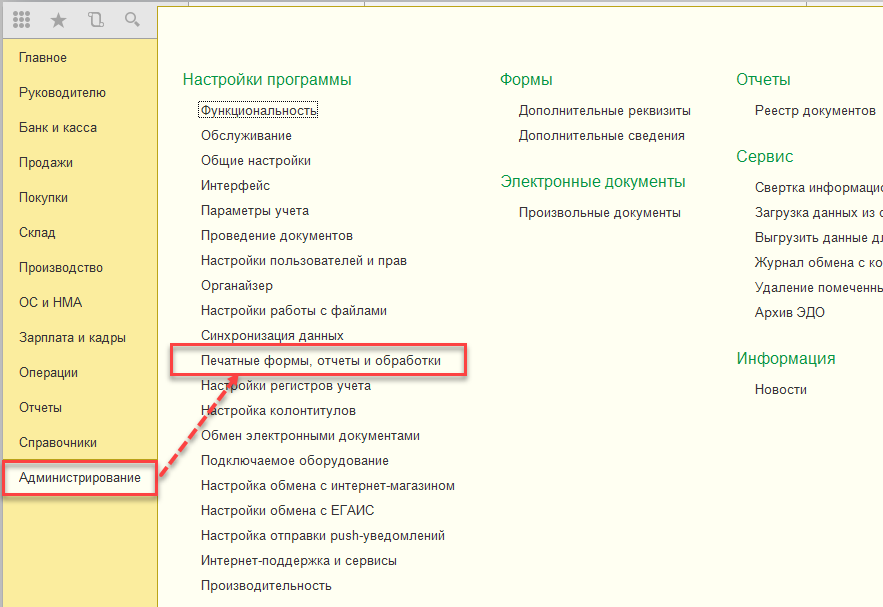
Task: Open ОС и НМА section
Action: 51,302
